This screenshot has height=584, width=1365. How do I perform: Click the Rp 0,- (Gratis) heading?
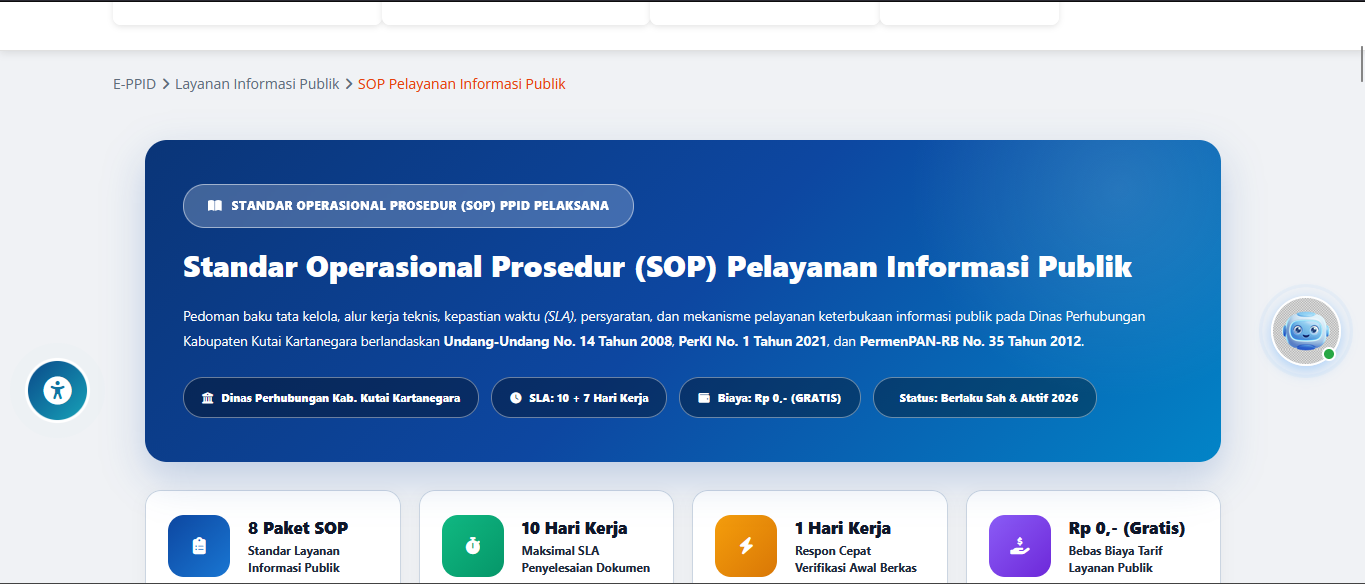(x=1127, y=528)
